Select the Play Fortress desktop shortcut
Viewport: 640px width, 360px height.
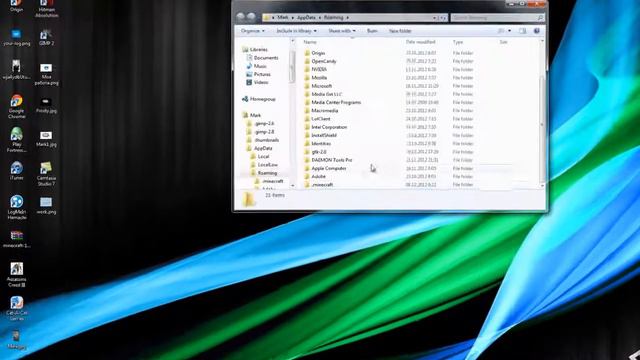[x=17, y=139]
